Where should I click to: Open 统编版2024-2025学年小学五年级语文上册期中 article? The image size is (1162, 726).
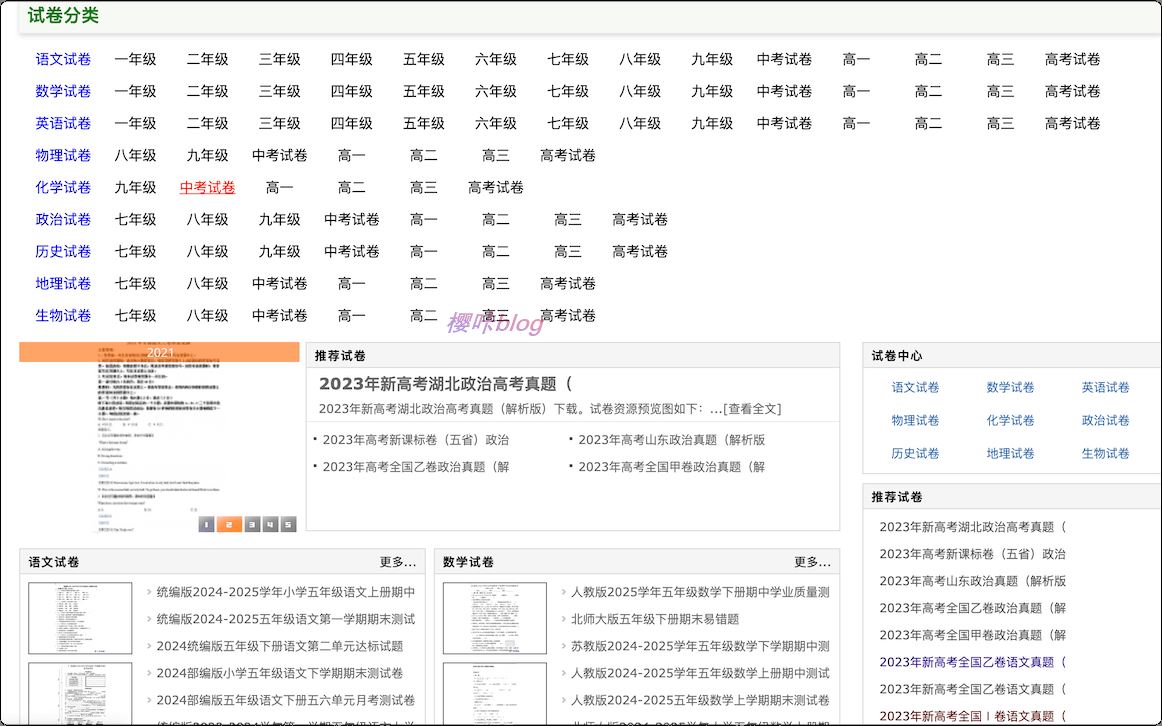click(286, 593)
